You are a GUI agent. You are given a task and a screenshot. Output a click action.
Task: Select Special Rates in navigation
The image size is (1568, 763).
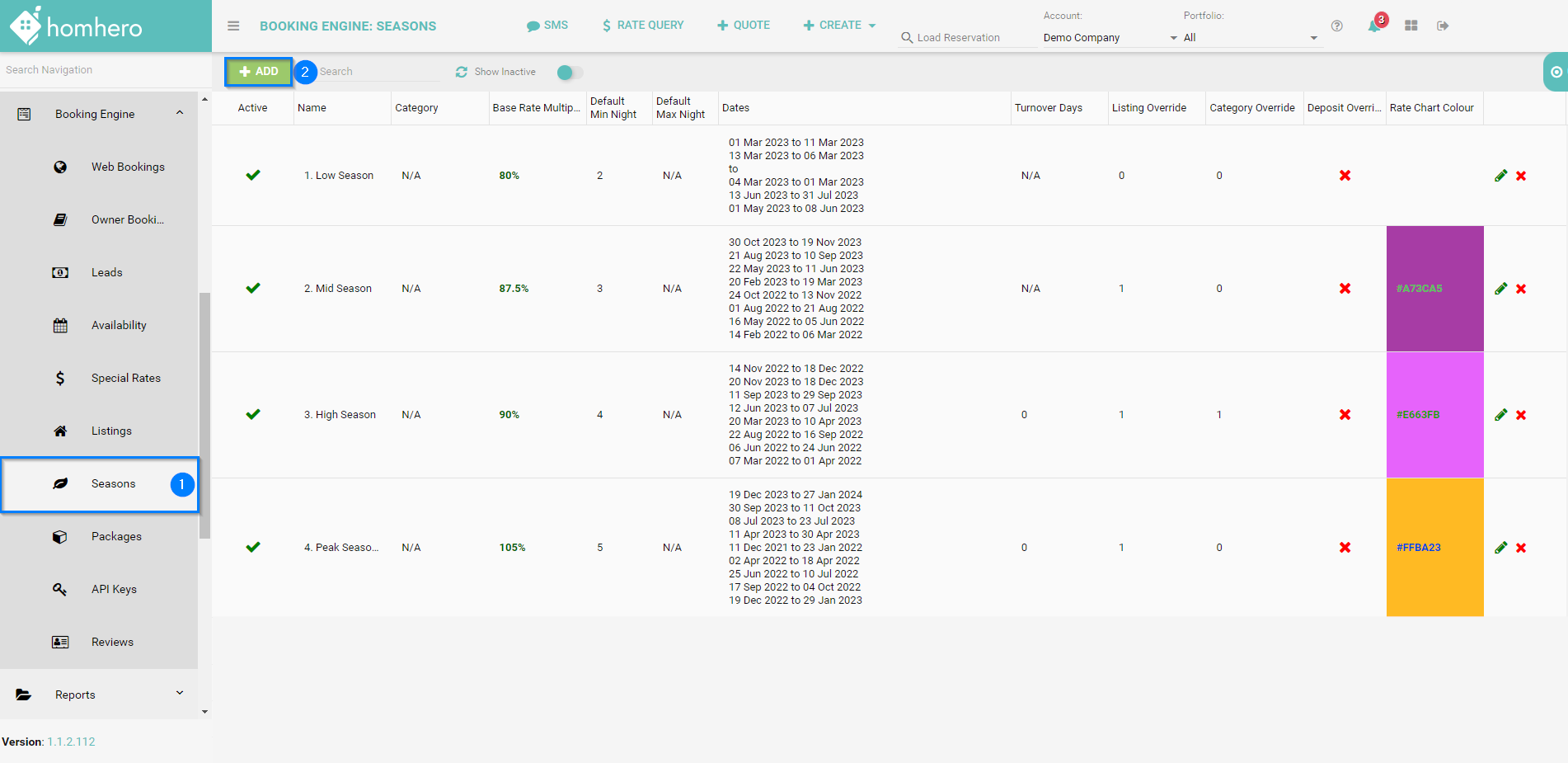pyautogui.click(x=125, y=378)
